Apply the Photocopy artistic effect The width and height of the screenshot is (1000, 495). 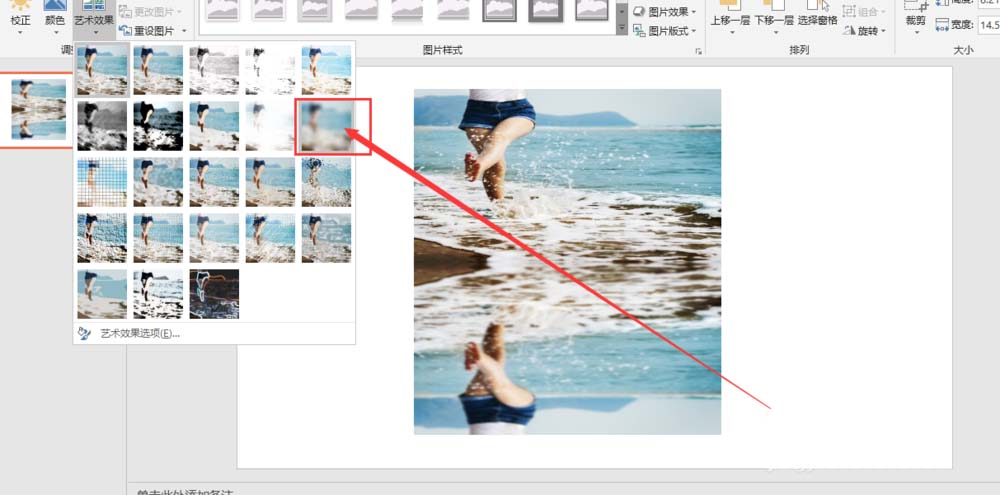[x=158, y=294]
